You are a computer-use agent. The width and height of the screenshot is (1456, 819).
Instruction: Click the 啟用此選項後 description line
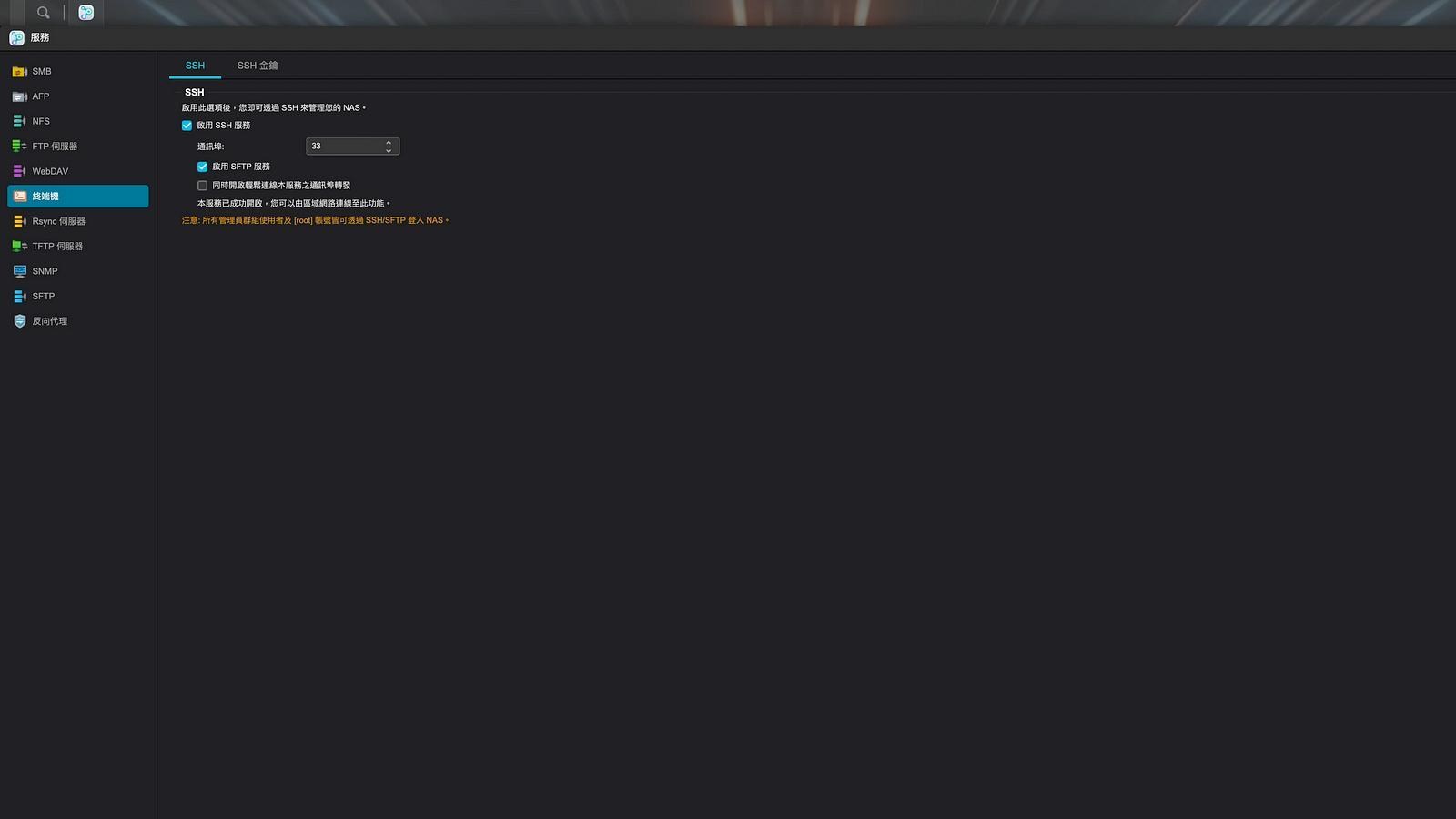point(273,108)
